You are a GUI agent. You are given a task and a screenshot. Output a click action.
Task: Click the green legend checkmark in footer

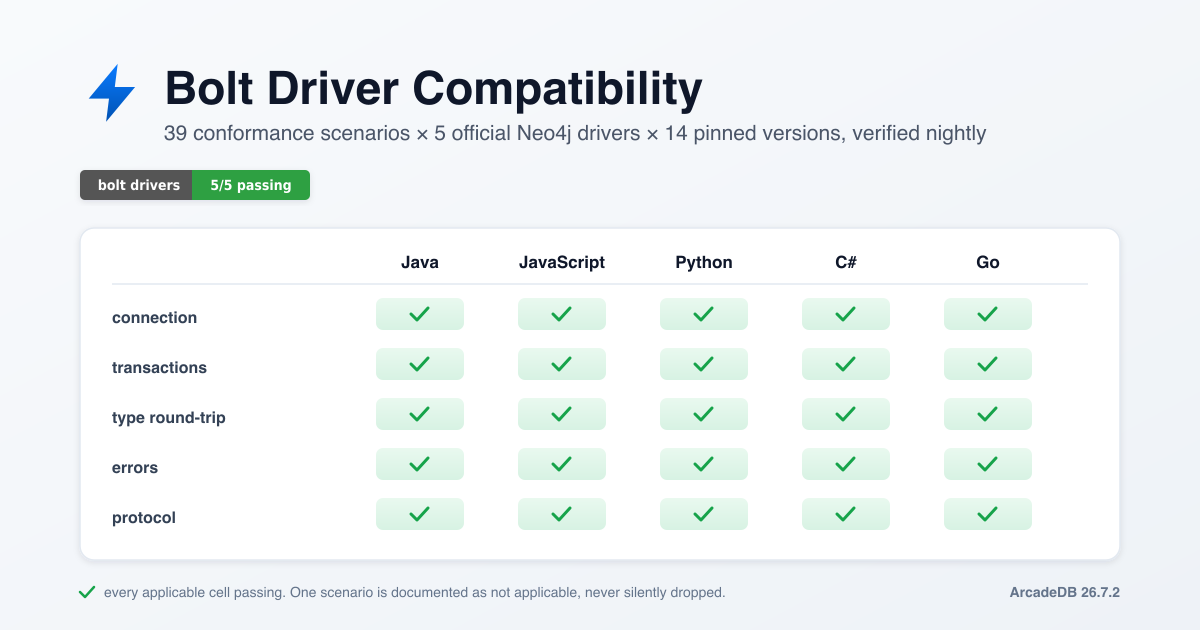tap(87, 592)
